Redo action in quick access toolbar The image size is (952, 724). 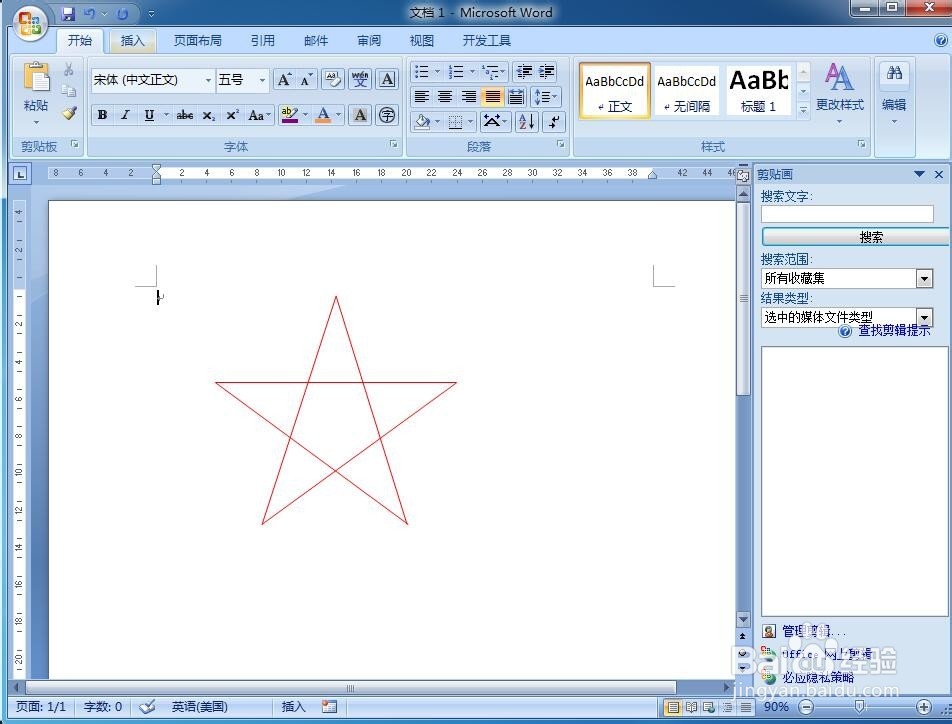point(123,13)
